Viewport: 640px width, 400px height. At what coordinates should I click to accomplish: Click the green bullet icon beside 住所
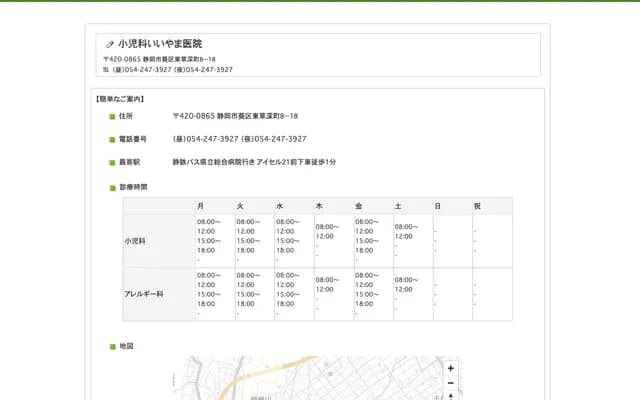click(x=112, y=117)
